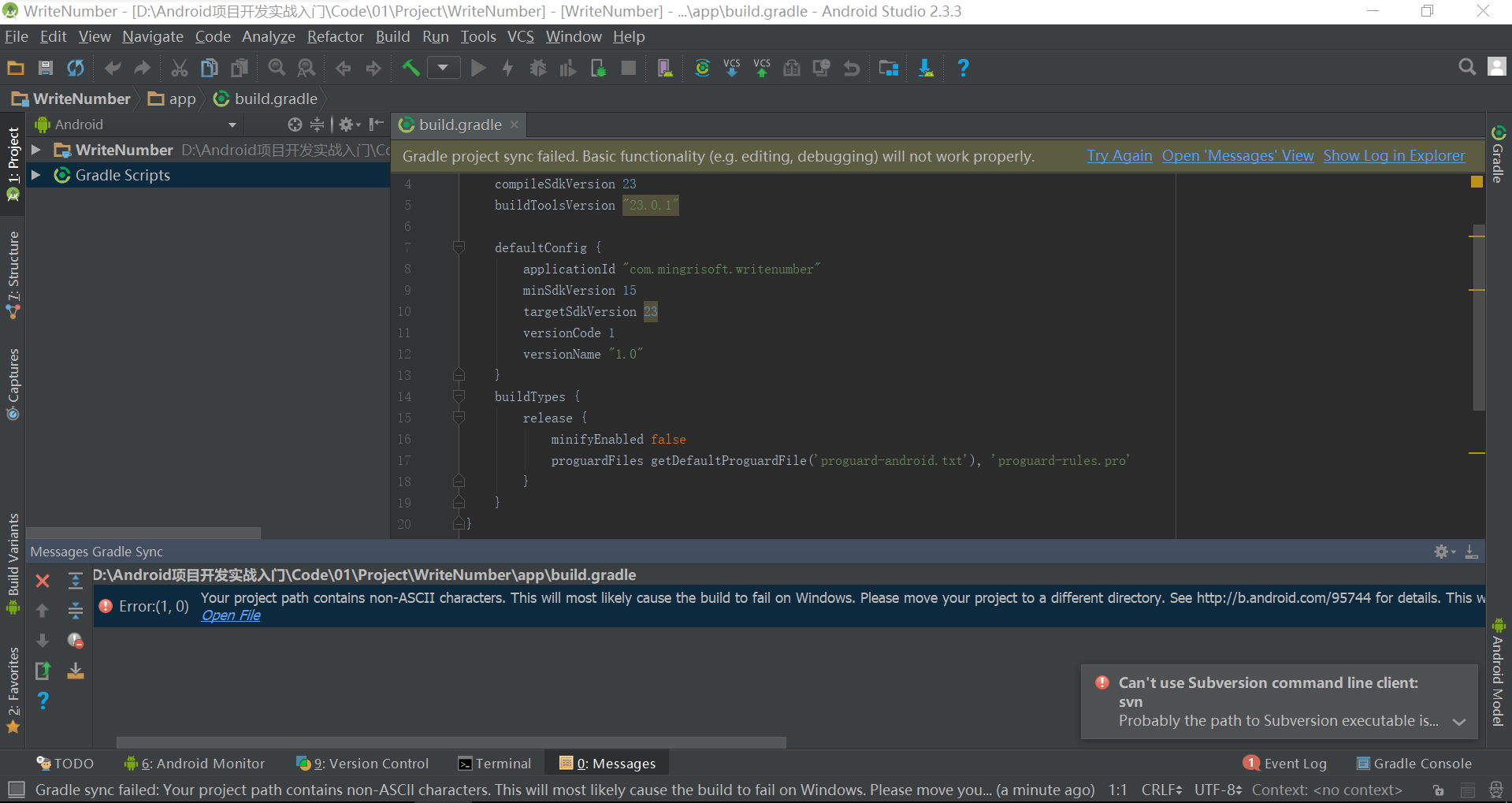Click the Try Again link

[1120, 156]
